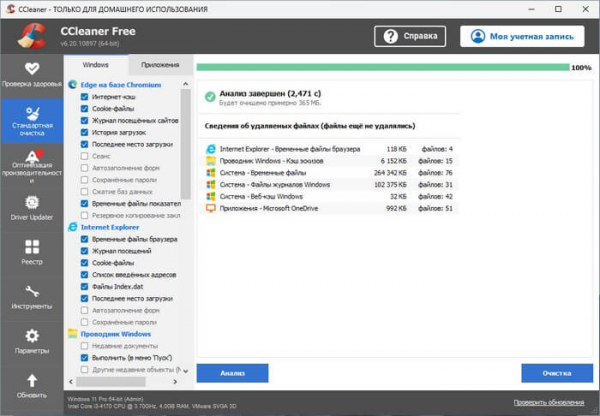This screenshot has height=416, width=600.
Task: Open the Settings (Параметры) gear icon
Action: [x=32, y=336]
